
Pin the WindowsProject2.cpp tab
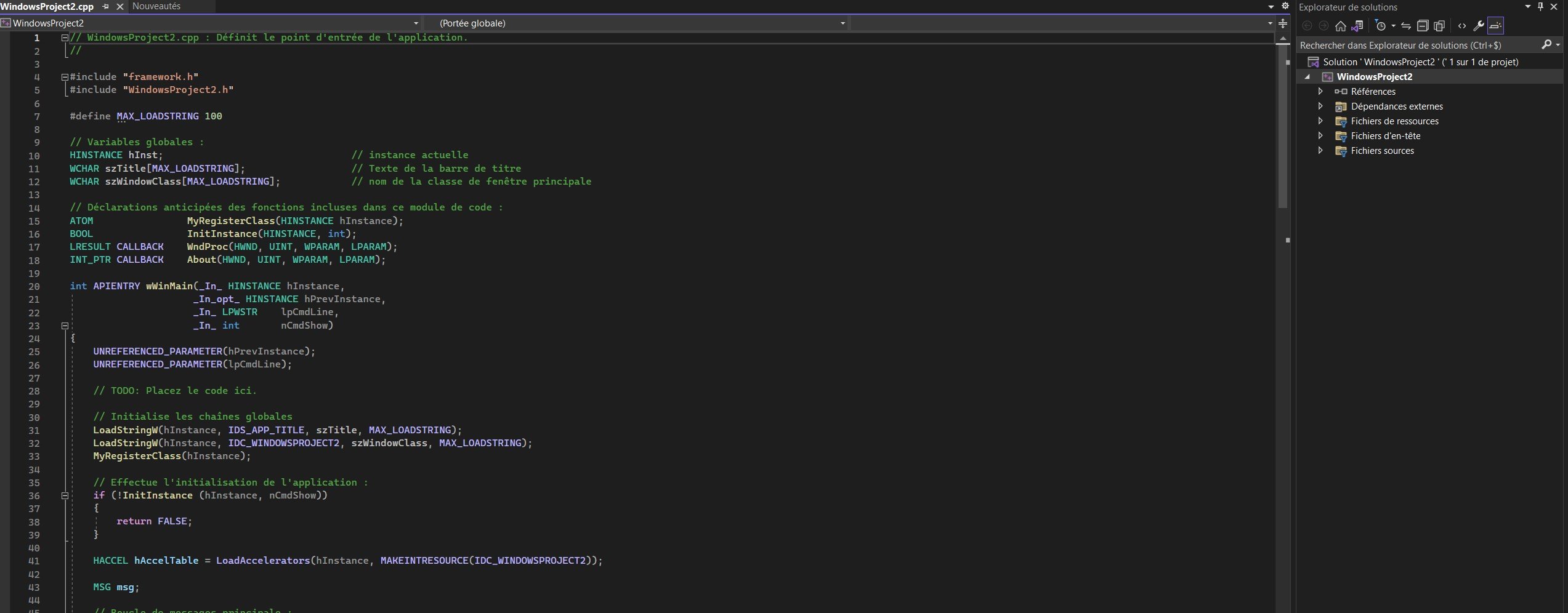(x=105, y=6)
